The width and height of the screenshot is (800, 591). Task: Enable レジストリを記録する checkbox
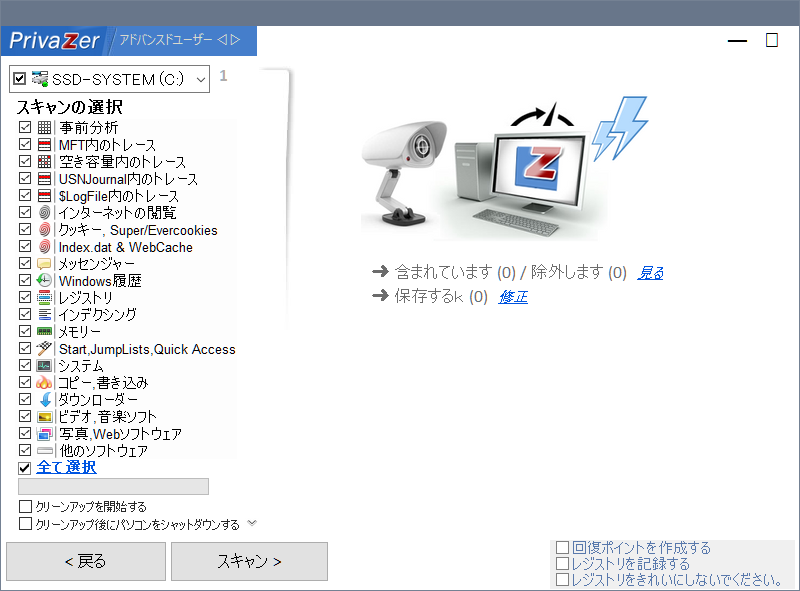click(562, 563)
